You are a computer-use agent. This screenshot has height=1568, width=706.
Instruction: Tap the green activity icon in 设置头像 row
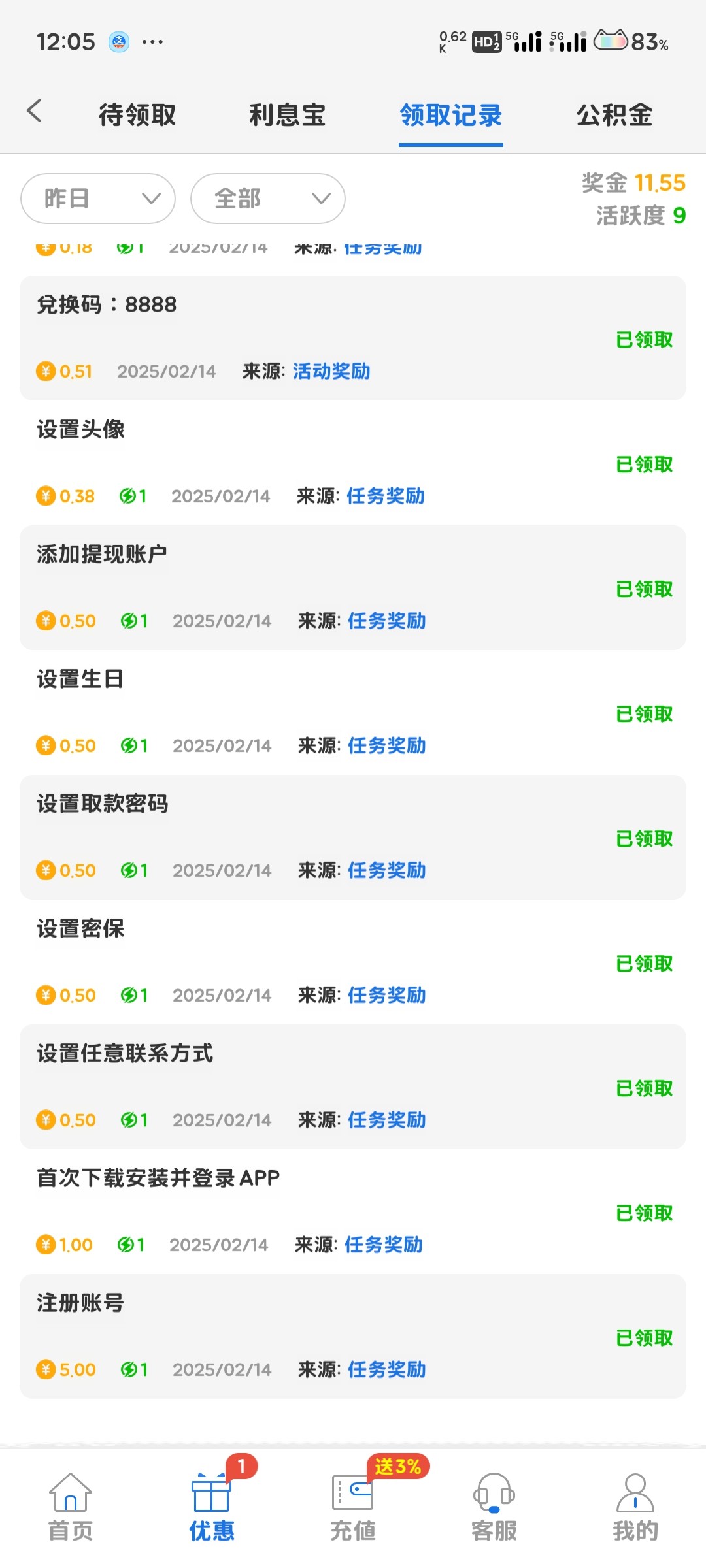(x=127, y=497)
